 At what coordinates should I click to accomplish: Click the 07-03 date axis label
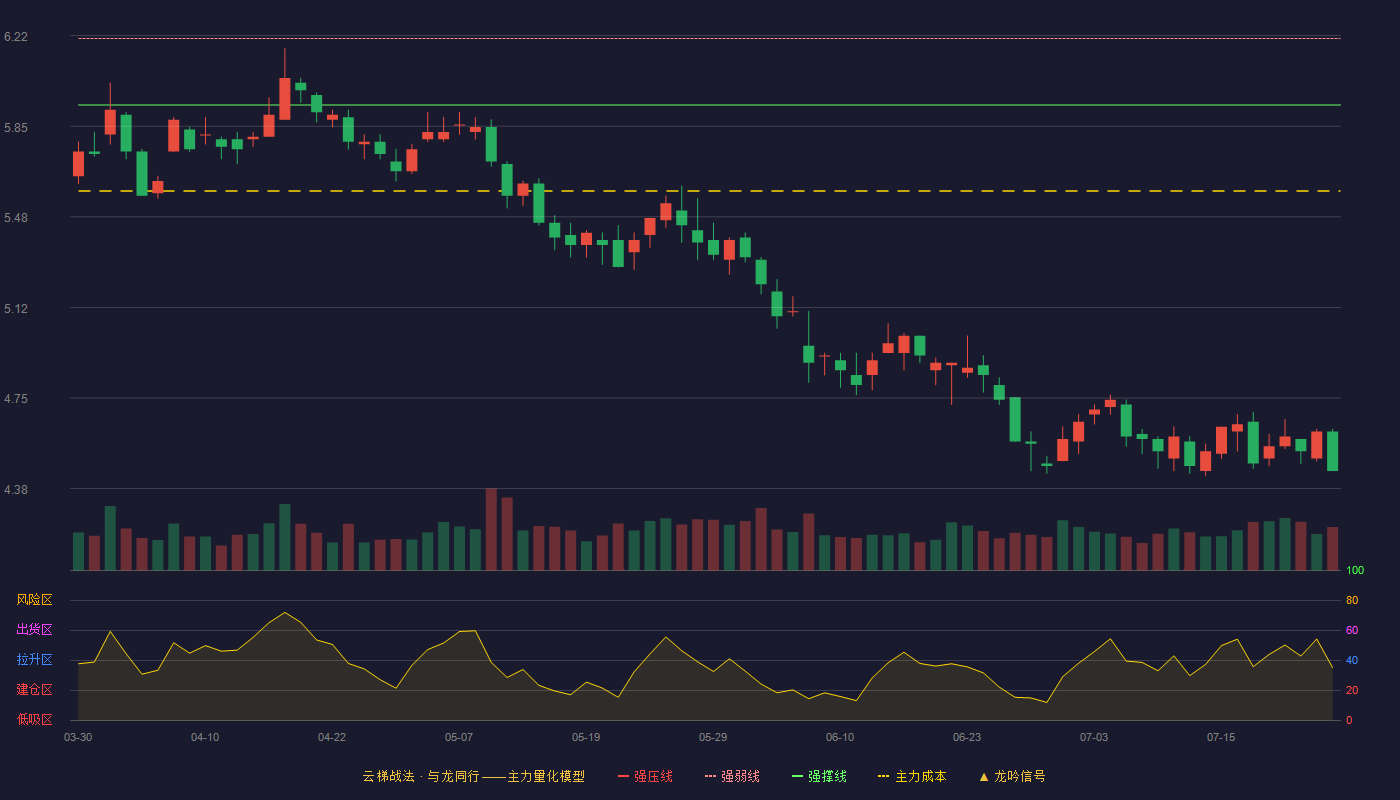point(1094,737)
